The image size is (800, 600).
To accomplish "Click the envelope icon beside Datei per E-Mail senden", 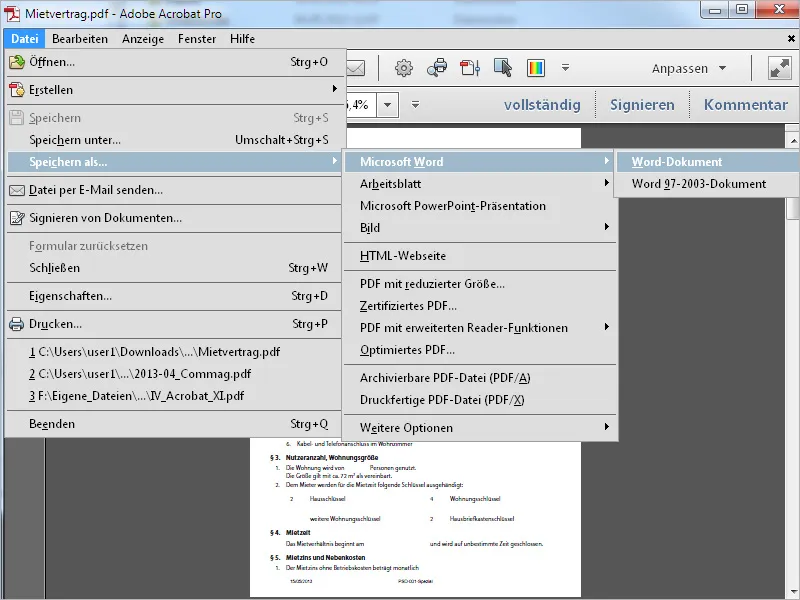I will coord(16,190).
